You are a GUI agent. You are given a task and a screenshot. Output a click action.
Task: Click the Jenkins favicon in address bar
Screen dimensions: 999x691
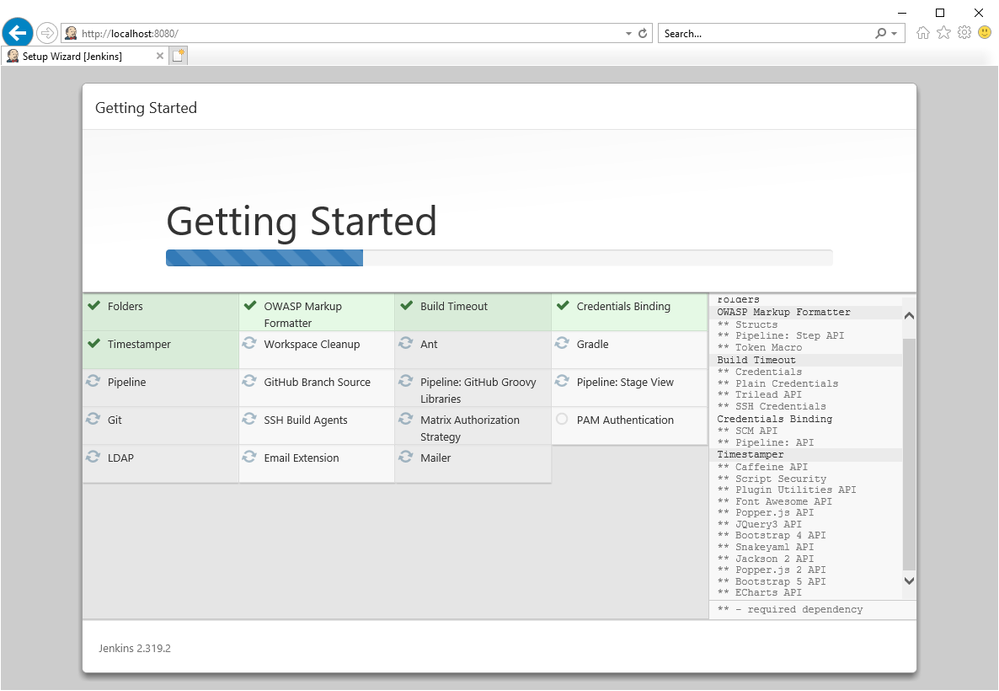71,33
